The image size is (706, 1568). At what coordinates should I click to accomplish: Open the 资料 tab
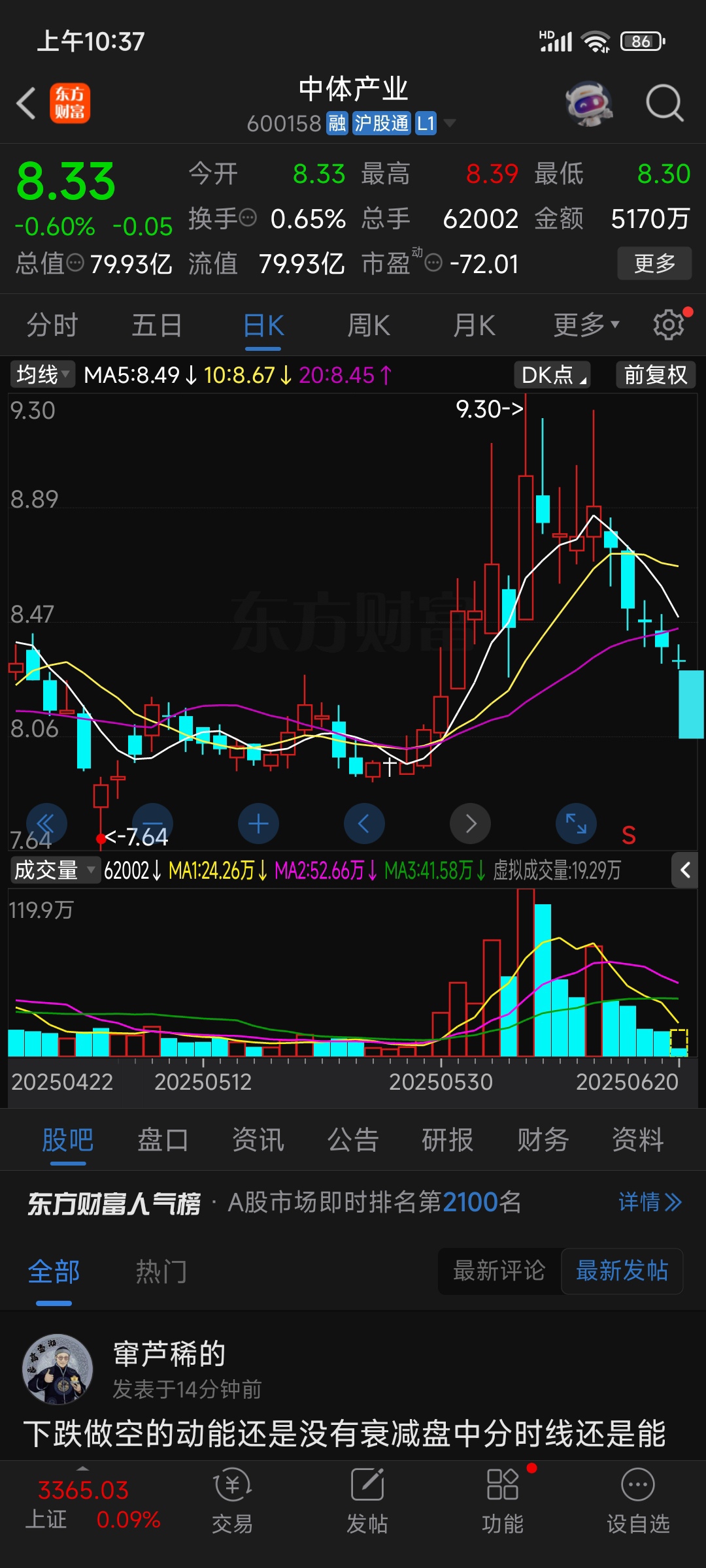(x=638, y=1139)
